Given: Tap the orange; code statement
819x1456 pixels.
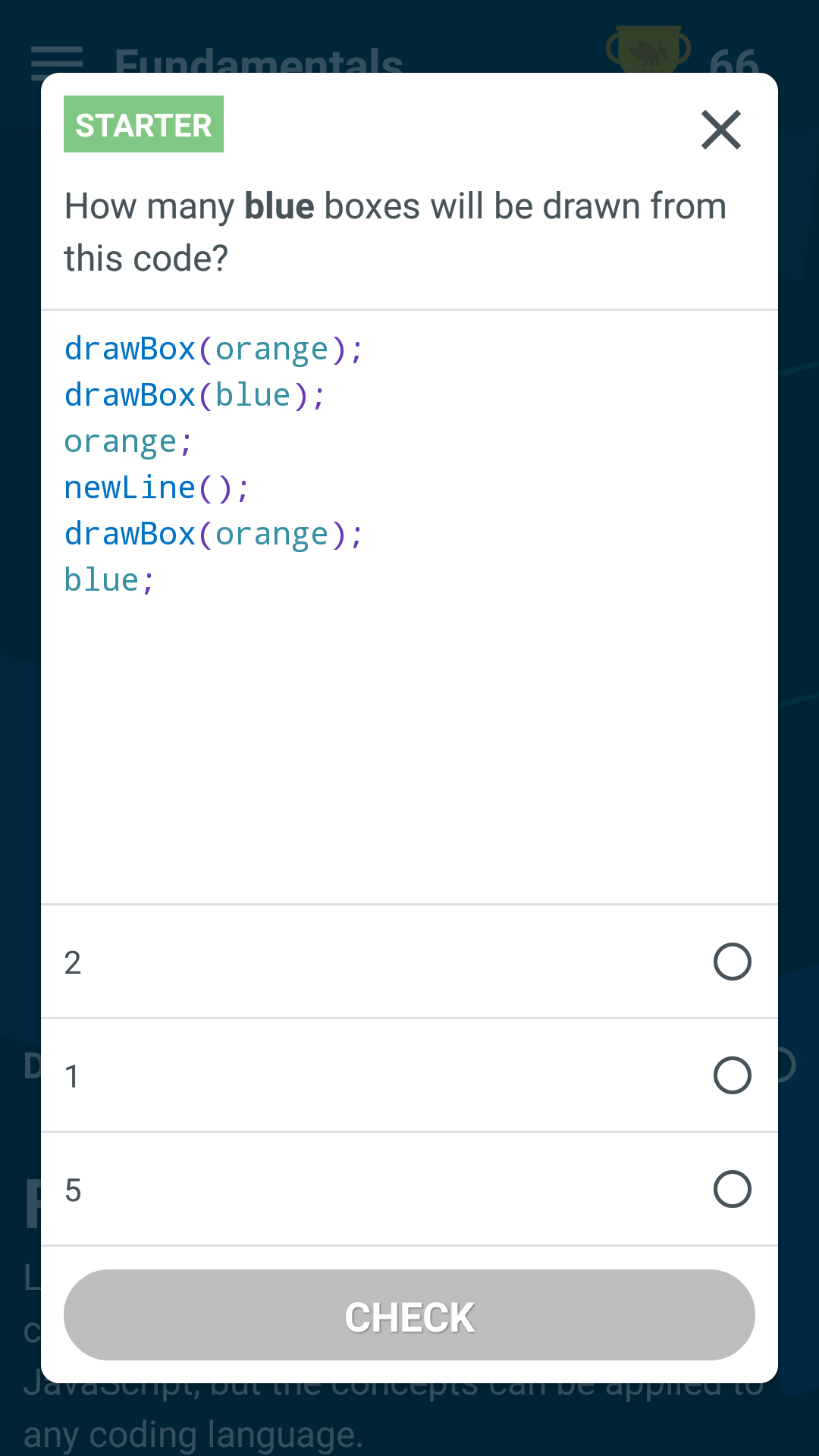Looking at the screenshot, I should (128, 441).
